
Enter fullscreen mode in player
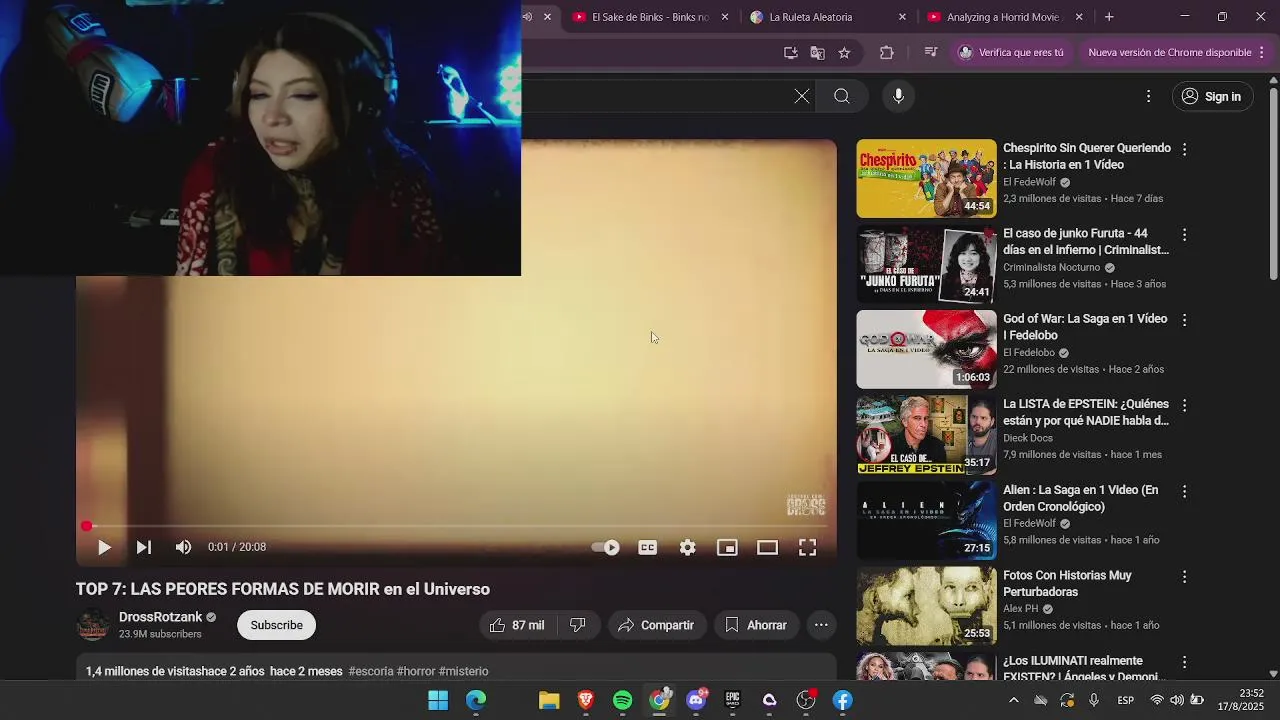click(x=807, y=547)
